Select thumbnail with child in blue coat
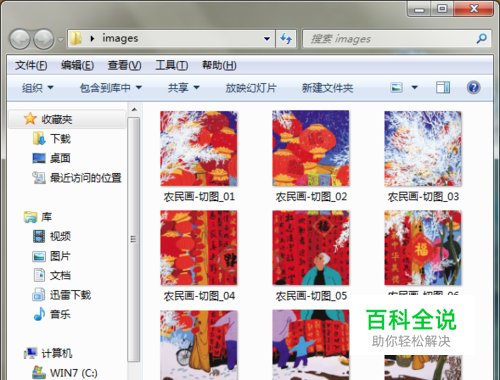The width and height of the screenshot is (500, 380). tap(311, 345)
